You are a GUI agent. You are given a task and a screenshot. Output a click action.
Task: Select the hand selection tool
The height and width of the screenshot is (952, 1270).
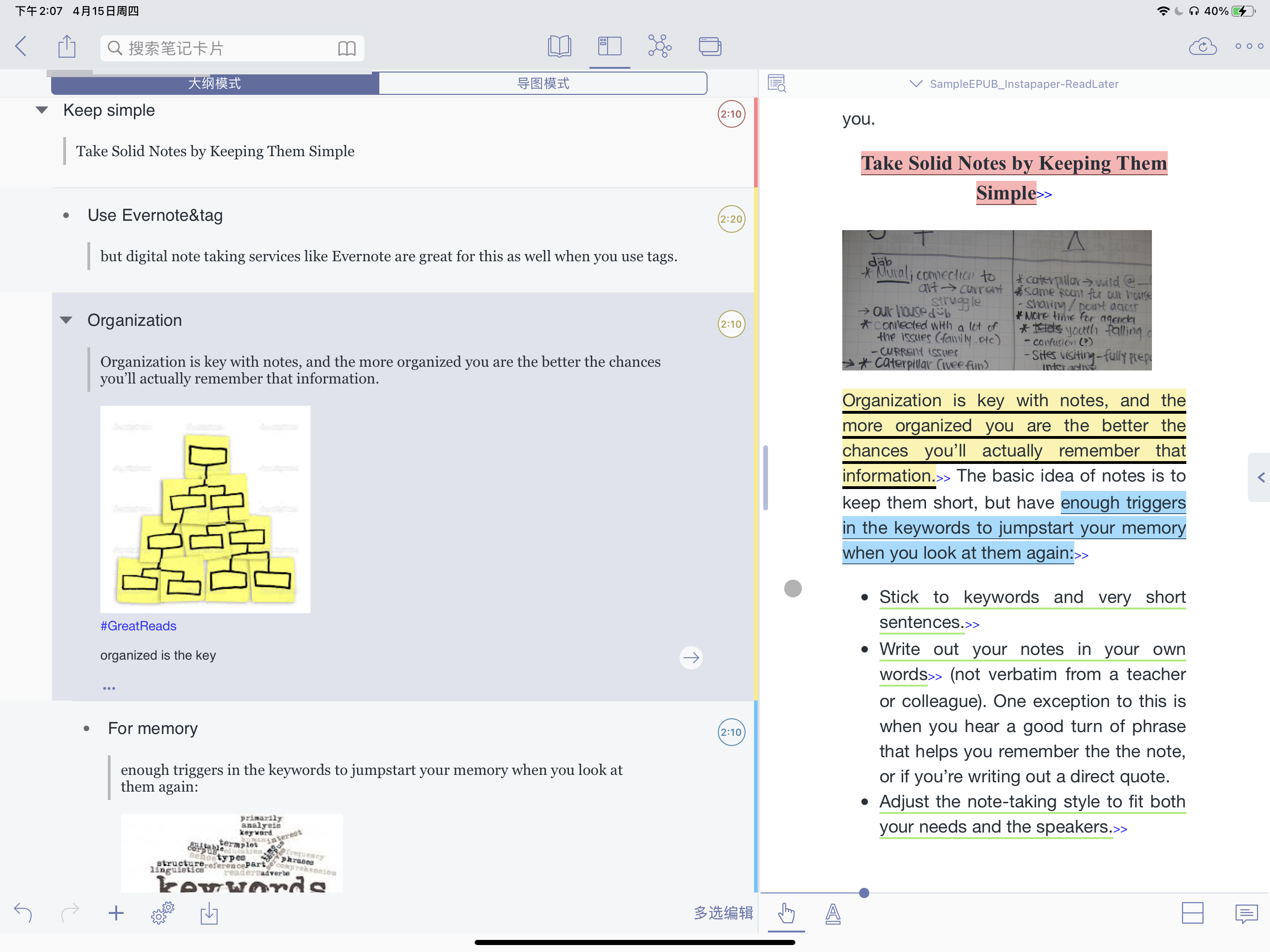tap(786, 913)
